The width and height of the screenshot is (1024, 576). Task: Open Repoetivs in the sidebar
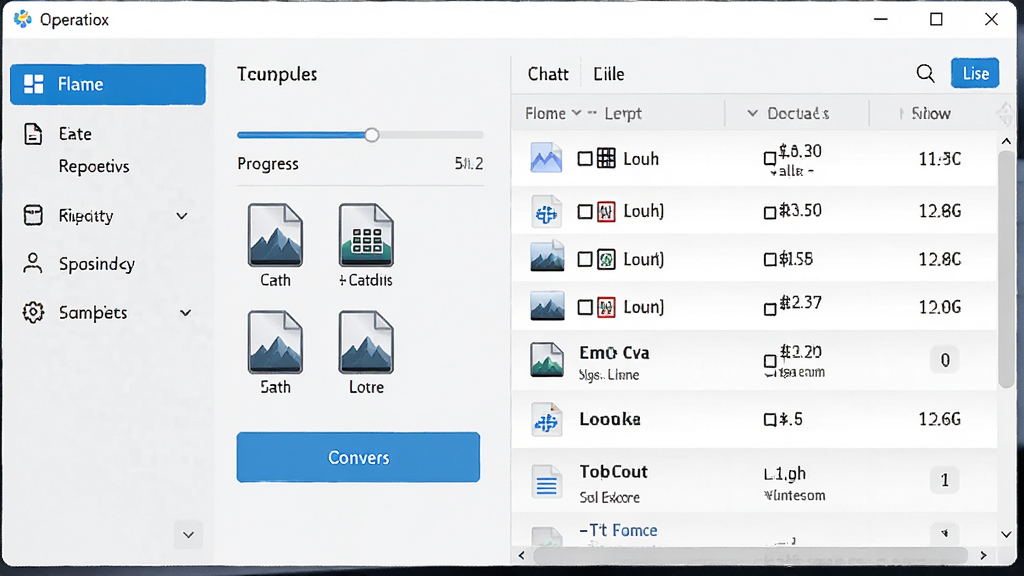[x=94, y=166]
